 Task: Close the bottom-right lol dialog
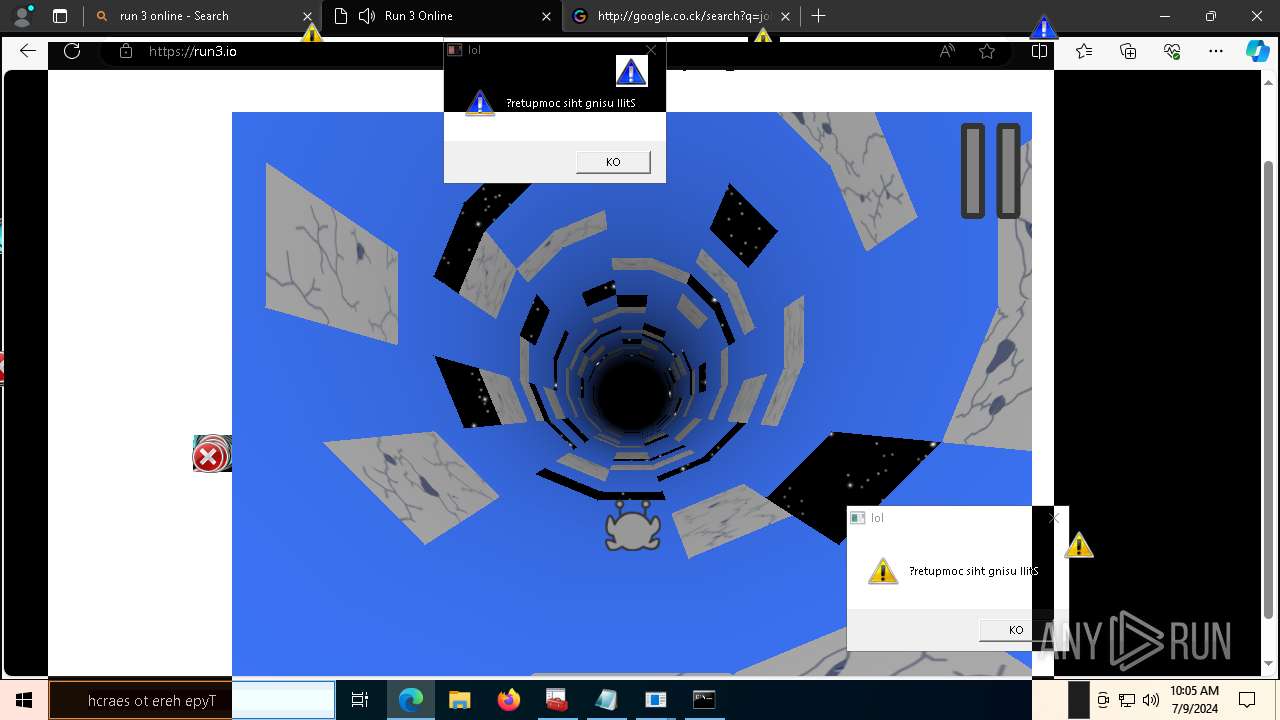tap(1054, 518)
